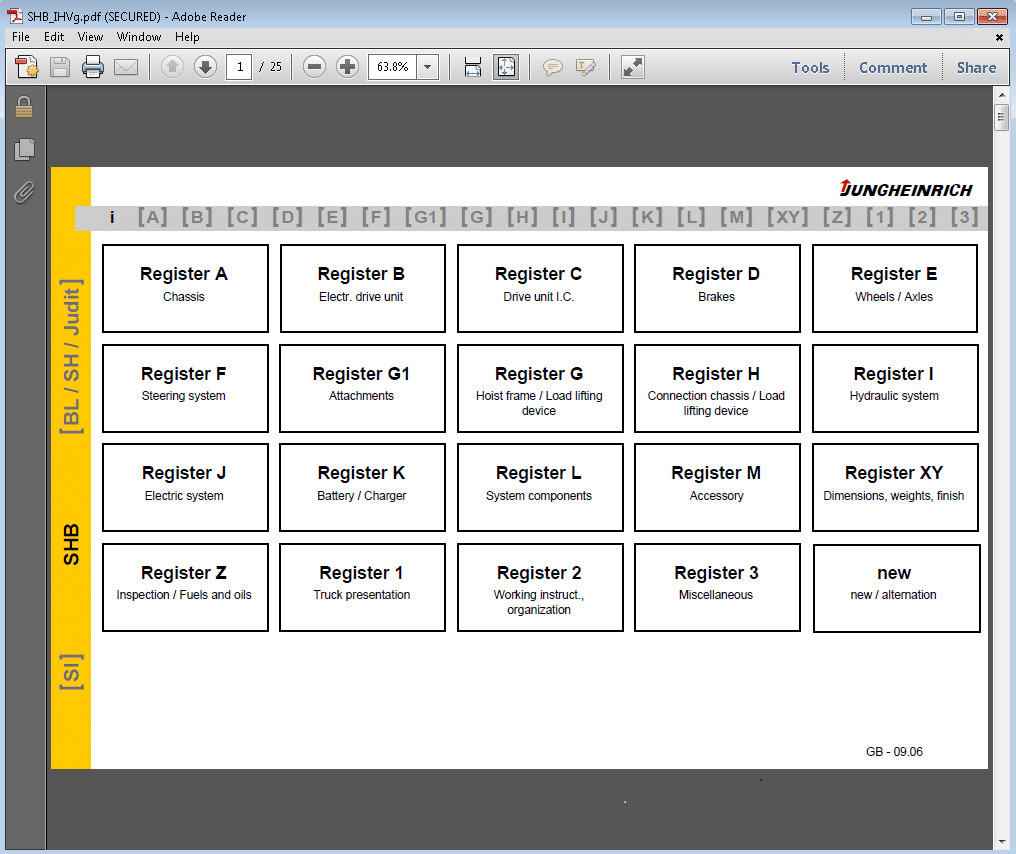Open Register A Chassis
This screenshot has width=1016, height=854.
point(185,288)
